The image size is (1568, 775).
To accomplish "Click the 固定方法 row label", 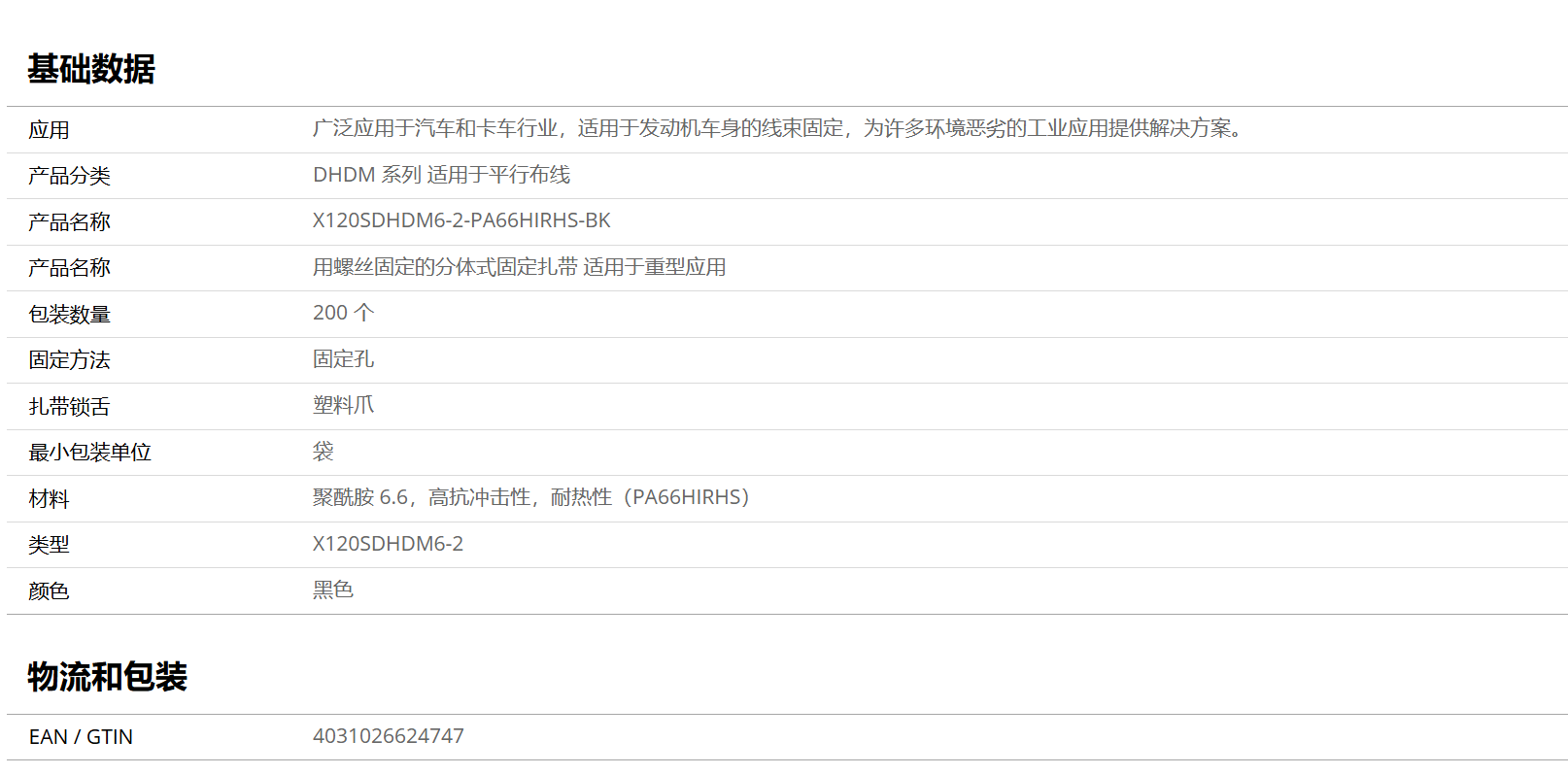I will point(69,360).
